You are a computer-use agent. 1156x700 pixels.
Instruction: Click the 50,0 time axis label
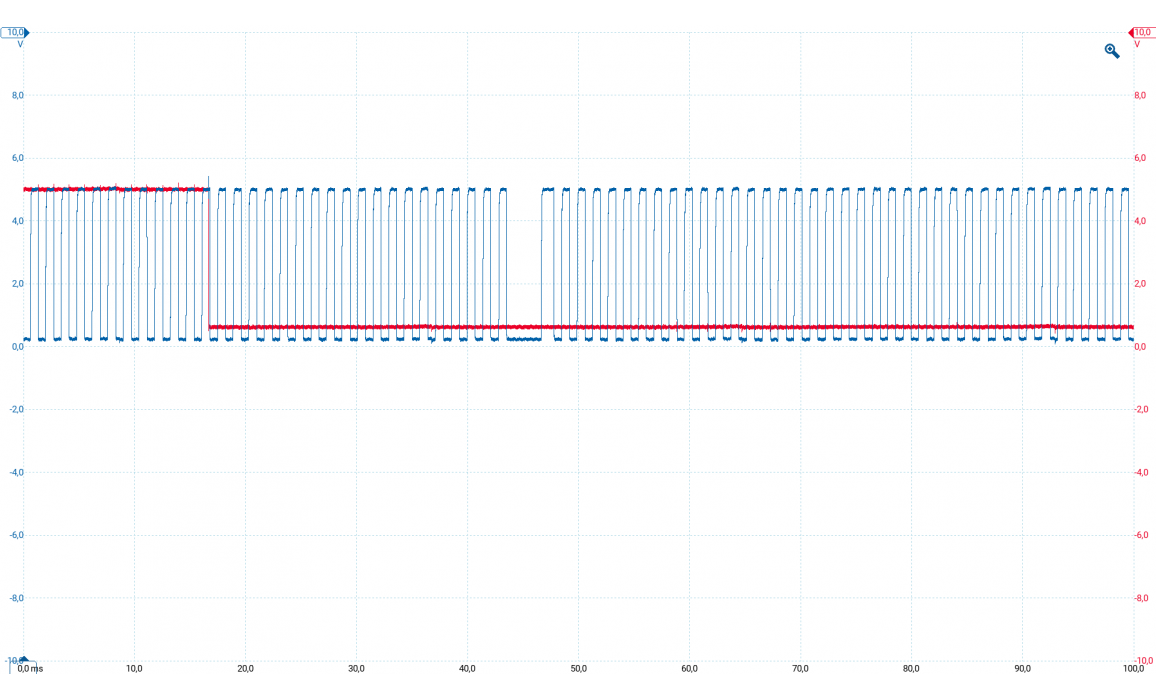coord(578,668)
